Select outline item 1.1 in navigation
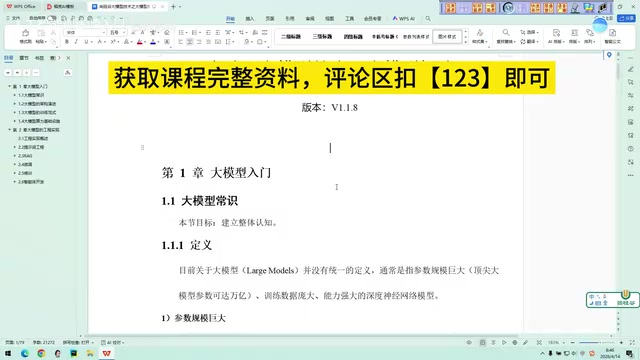The width and height of the screenshot is (640, 360). coord(31,95)
